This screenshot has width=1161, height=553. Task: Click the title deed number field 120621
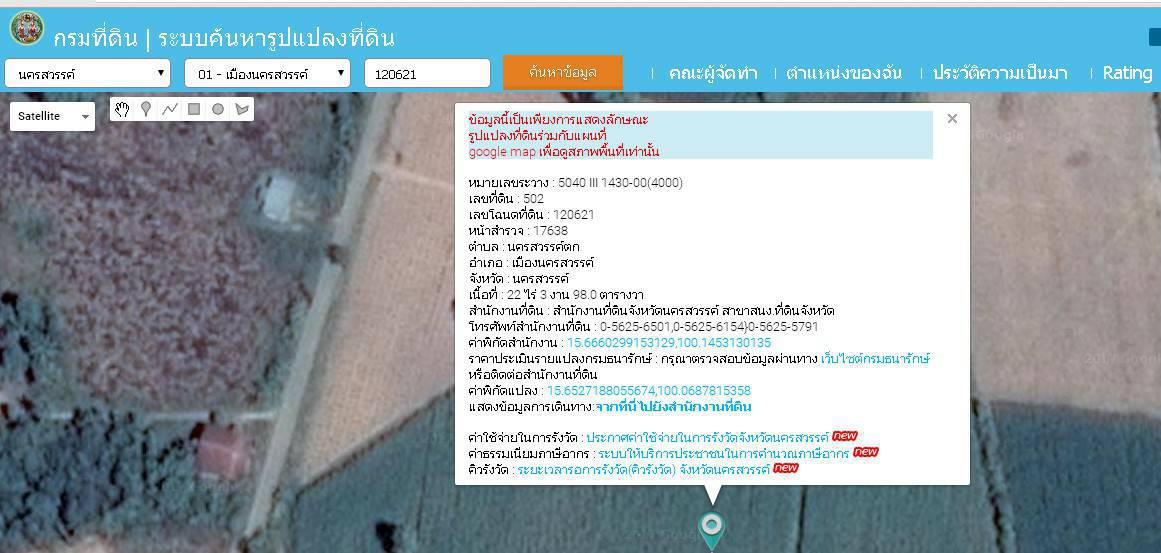(427, 73)
